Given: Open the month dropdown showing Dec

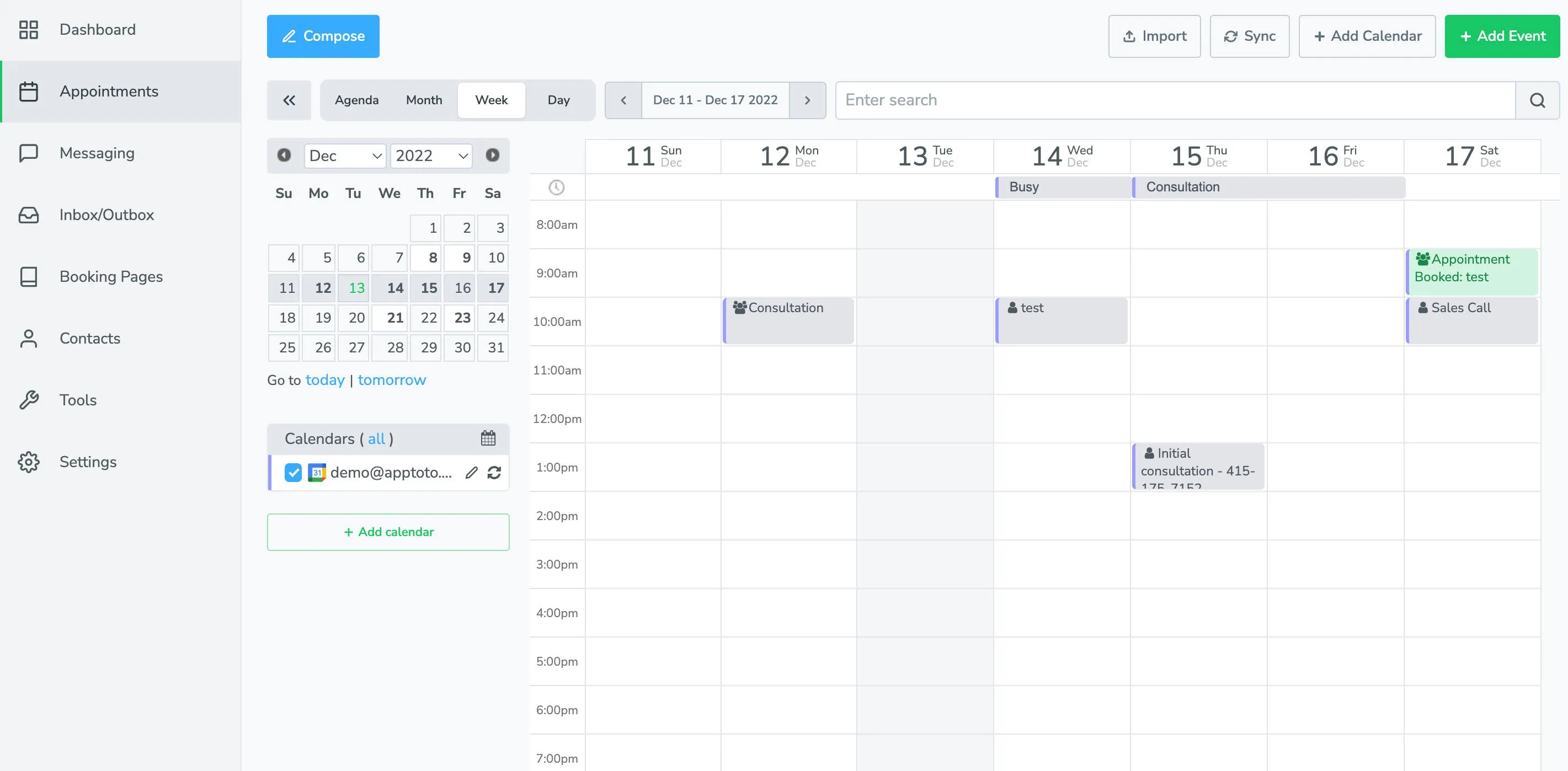Looking at the screenshot, I should pos(344,156).
